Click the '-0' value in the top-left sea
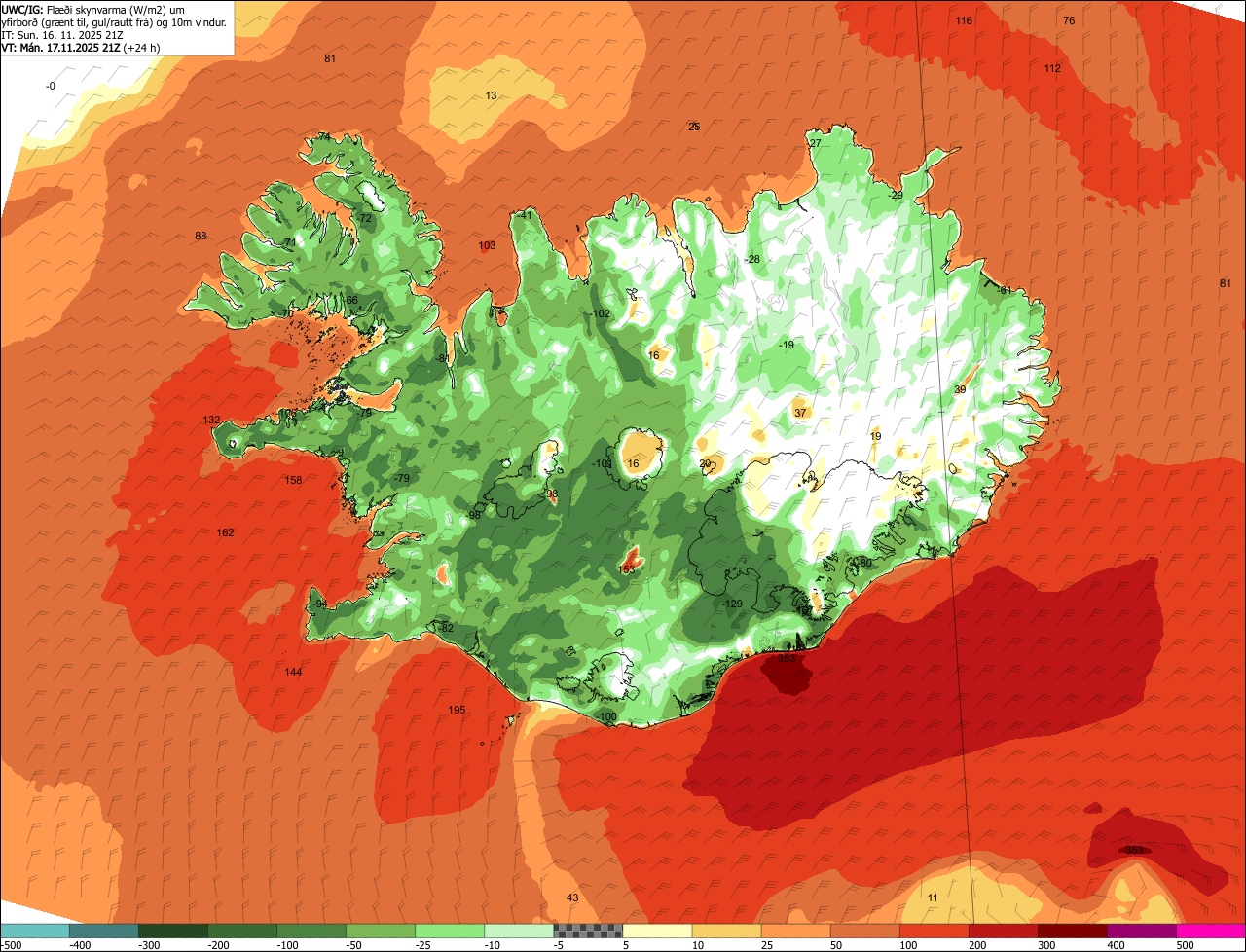The image size is (1246, 952). (x=51, y=86)
